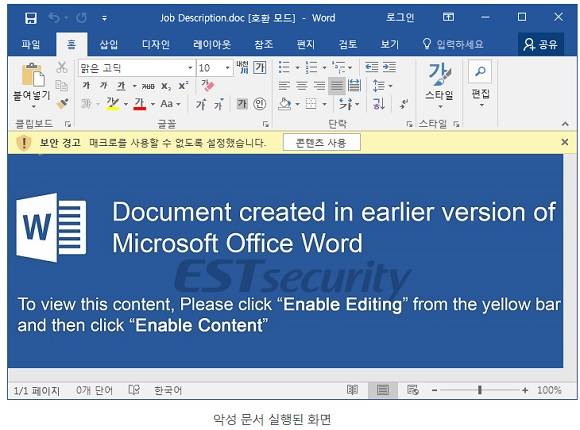Center align the text

click(x=302, y=86)
